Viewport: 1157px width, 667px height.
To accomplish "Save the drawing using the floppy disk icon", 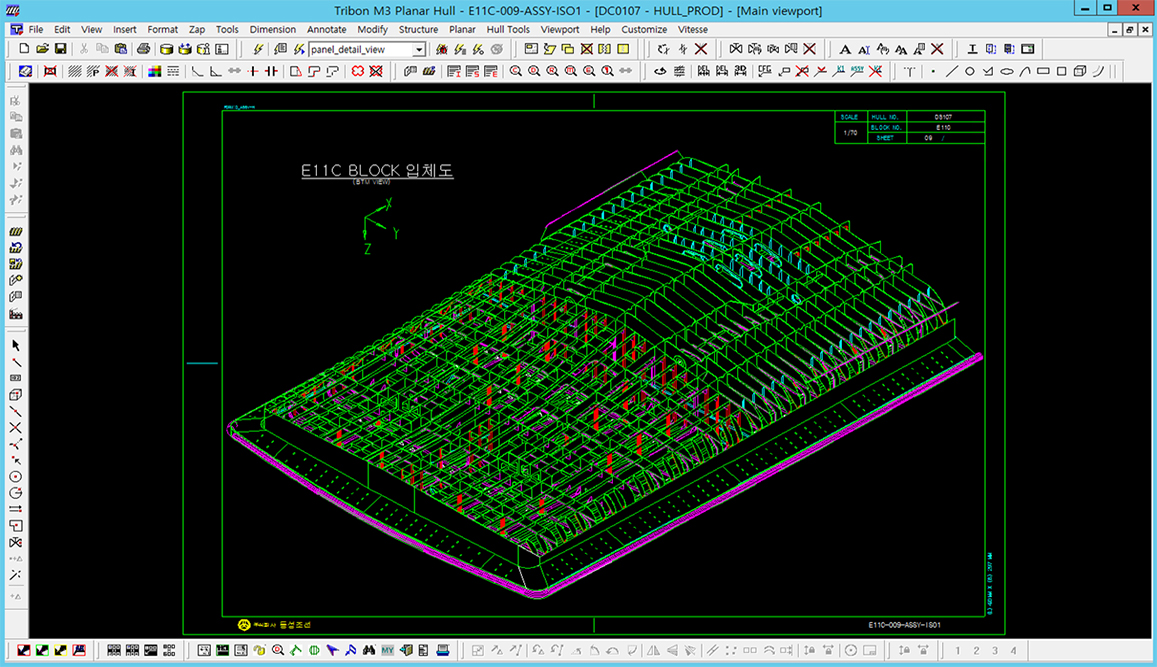I will 60,49.
